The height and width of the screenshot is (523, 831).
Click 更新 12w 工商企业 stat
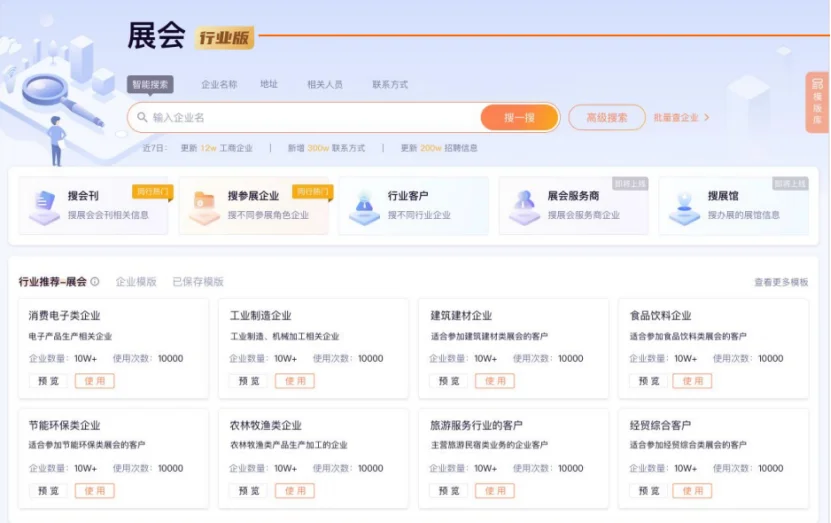pos(217,148)
